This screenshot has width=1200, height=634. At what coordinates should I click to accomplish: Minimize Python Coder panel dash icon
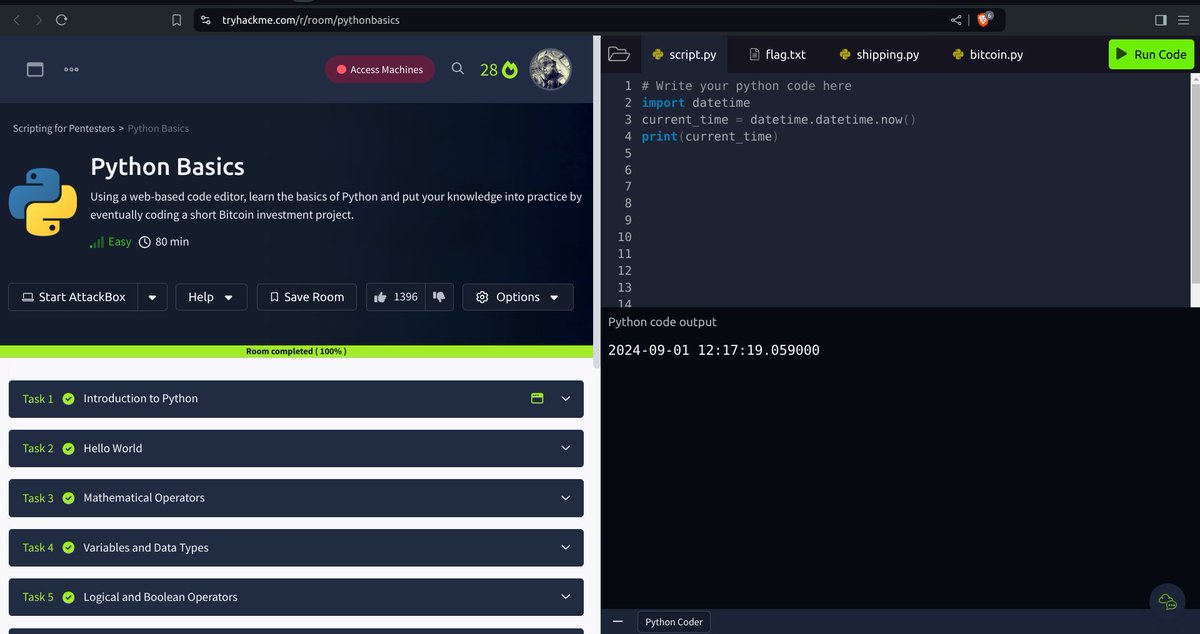(617, 621)
